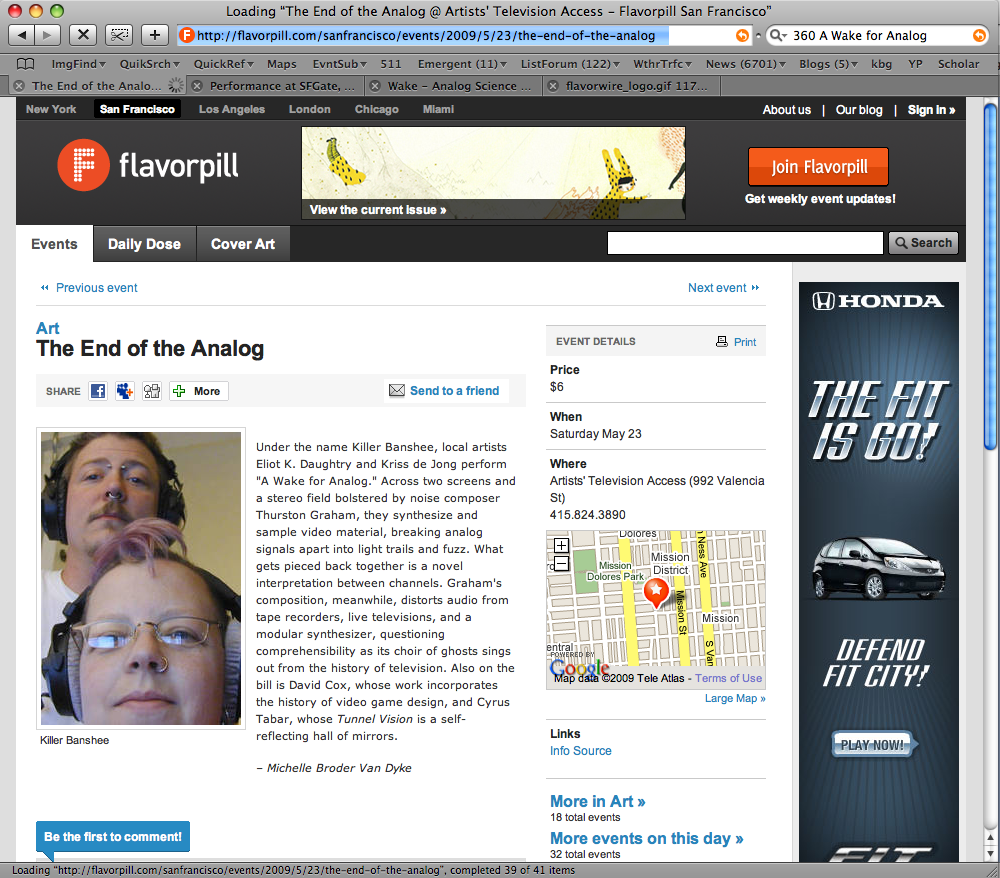Zoom out on the map
The width and height of the screenshot is (1000, 878).
coord(561,564)
